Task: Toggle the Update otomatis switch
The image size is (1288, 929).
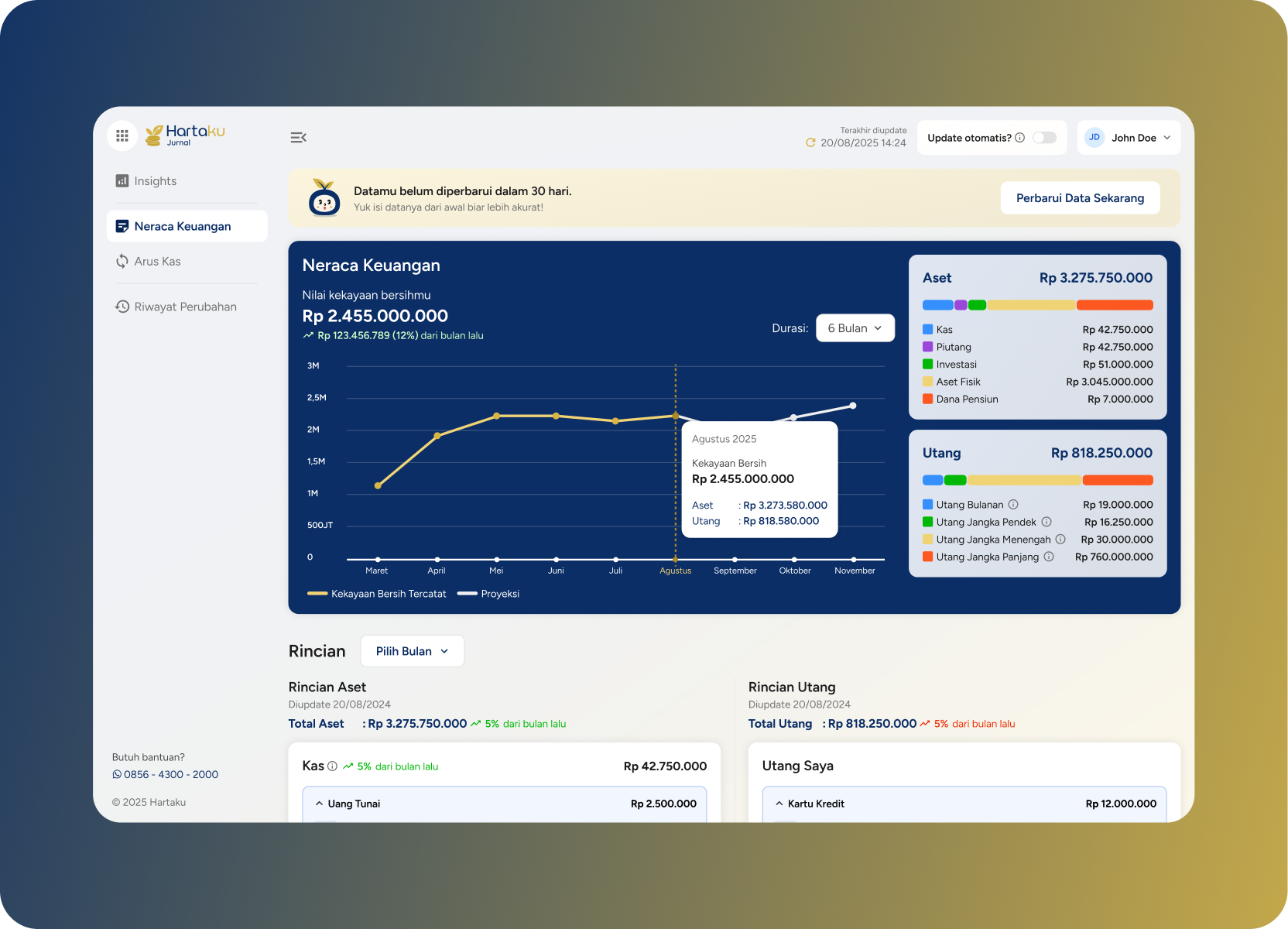Action: pyautogui.click(x=1044, y=138)
